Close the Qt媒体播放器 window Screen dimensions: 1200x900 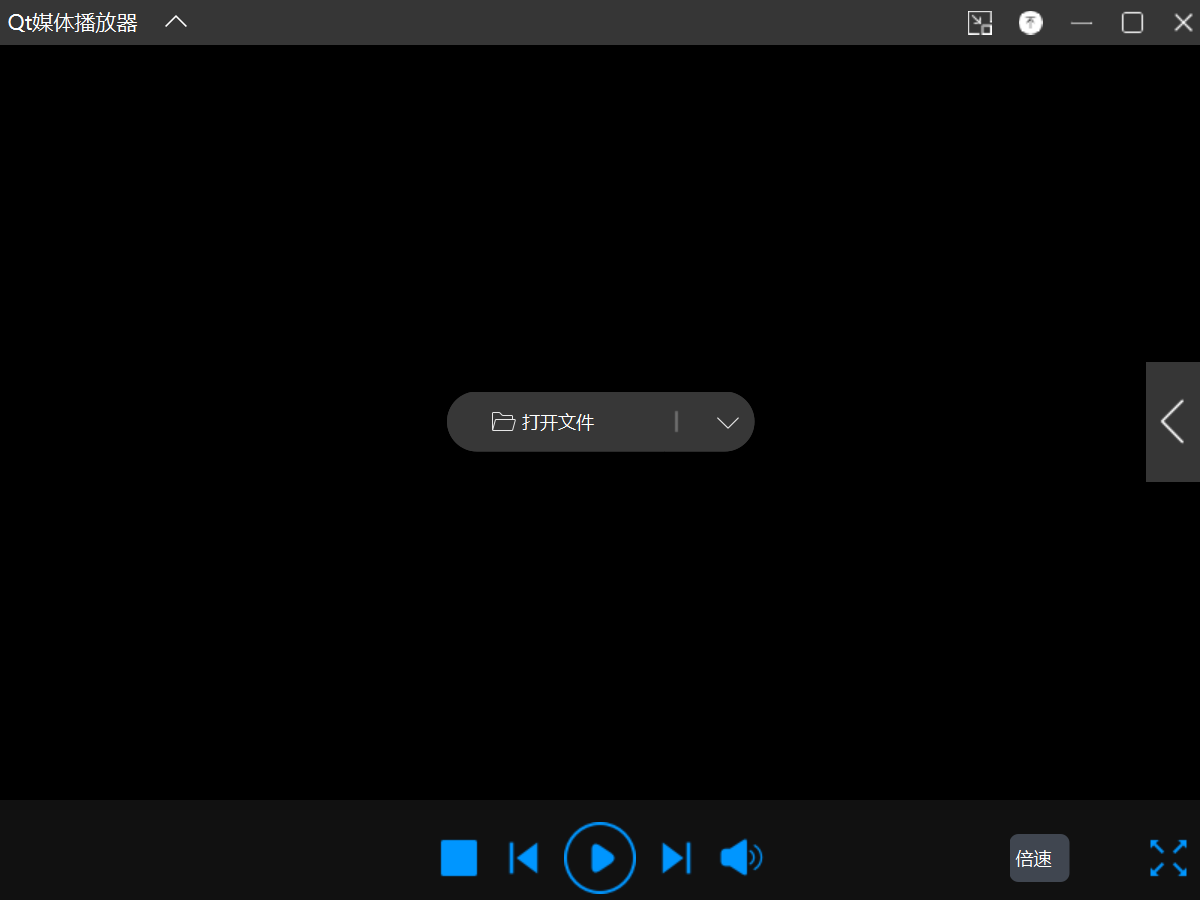1183,23
